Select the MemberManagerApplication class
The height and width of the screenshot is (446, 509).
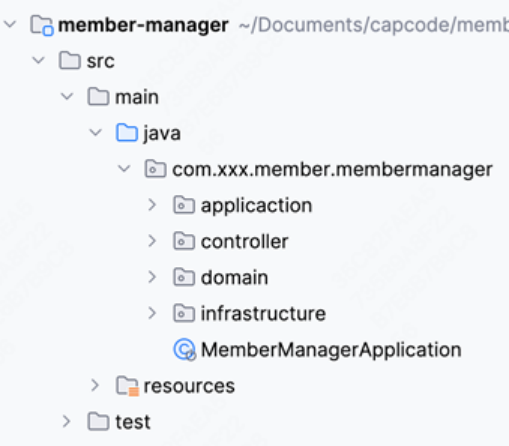pos(331,350)
